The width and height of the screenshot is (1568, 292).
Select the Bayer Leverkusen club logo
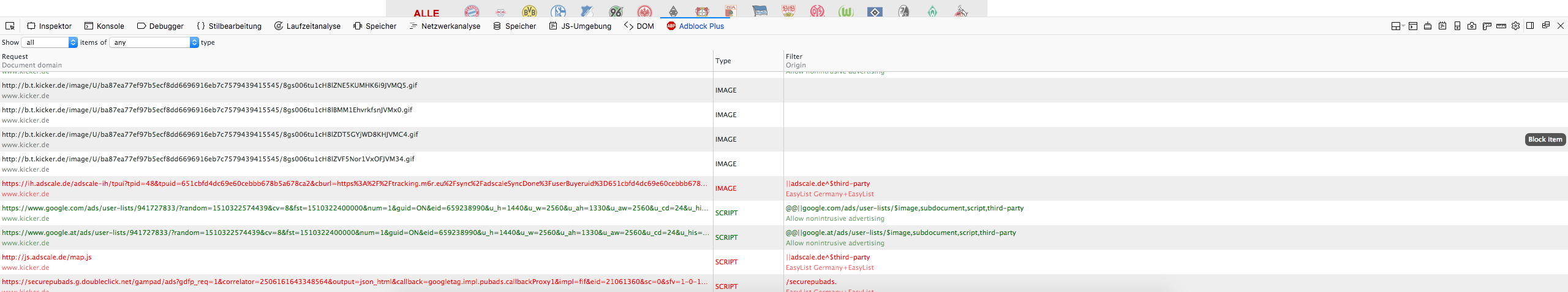[702, 11]
